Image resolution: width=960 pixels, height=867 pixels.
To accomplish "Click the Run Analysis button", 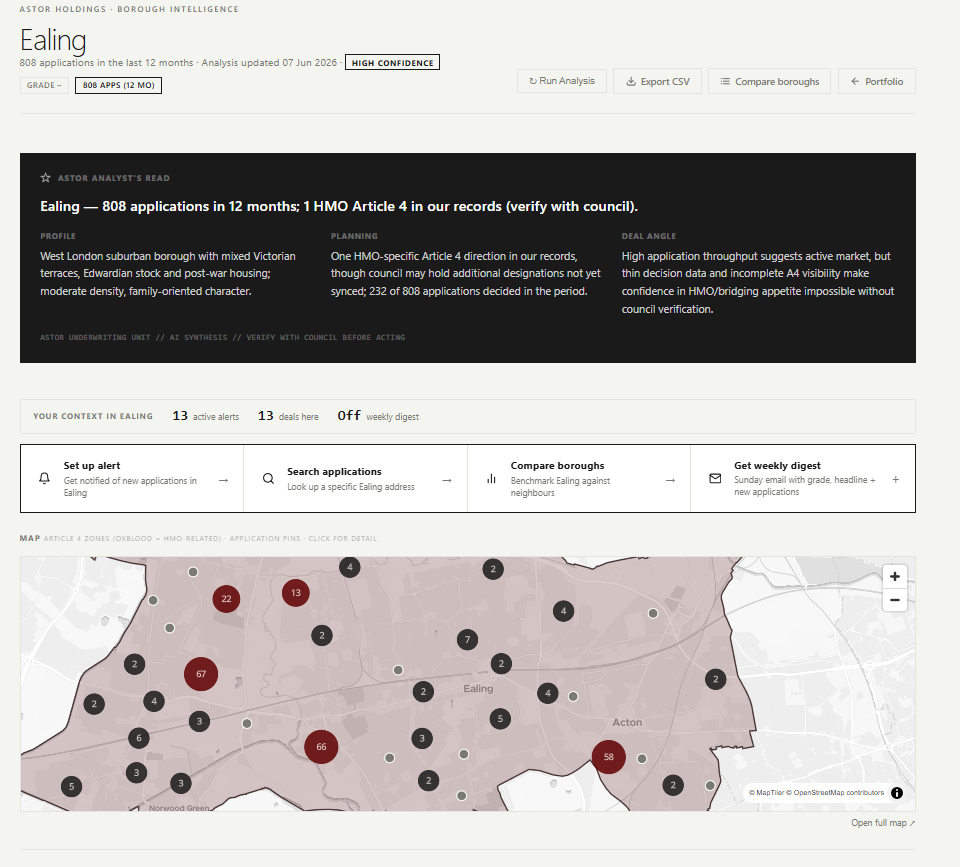I will (561, 81).
